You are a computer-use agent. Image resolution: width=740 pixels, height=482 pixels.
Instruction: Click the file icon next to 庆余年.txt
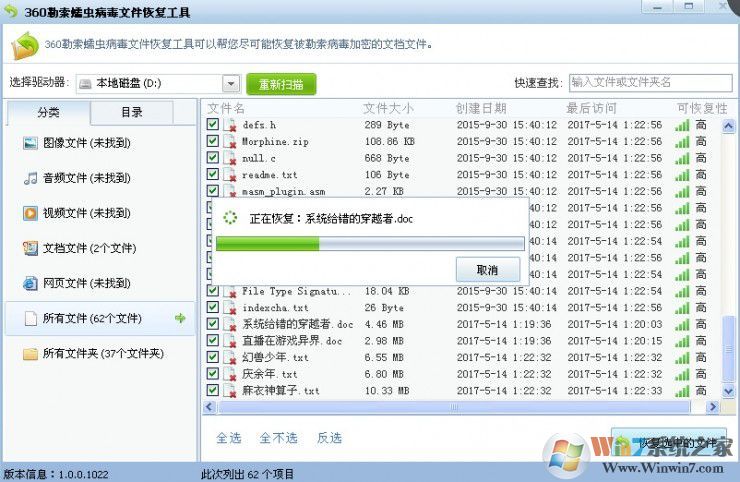(230, 374)
